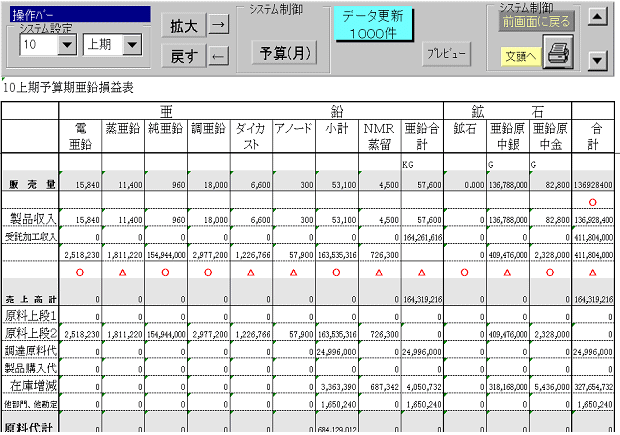620x435 pixels.
Task: Click the 10上期予算期亜鉛損益表 title text
Action: pos(68,87)
